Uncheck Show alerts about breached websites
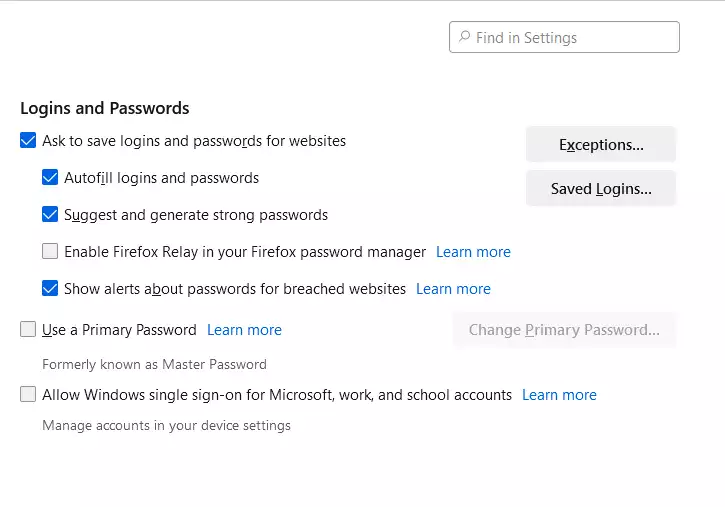 (x=50, y=288)
